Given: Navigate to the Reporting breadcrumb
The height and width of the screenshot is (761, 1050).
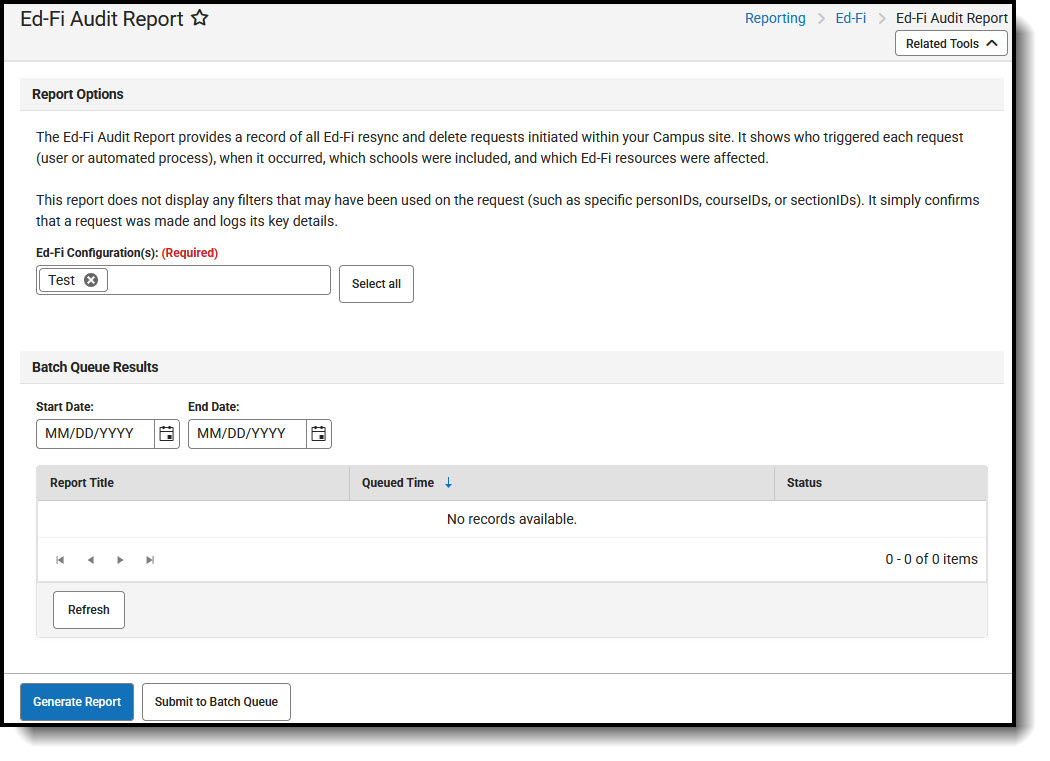Looking at the screenshot, I should point(775,17).
